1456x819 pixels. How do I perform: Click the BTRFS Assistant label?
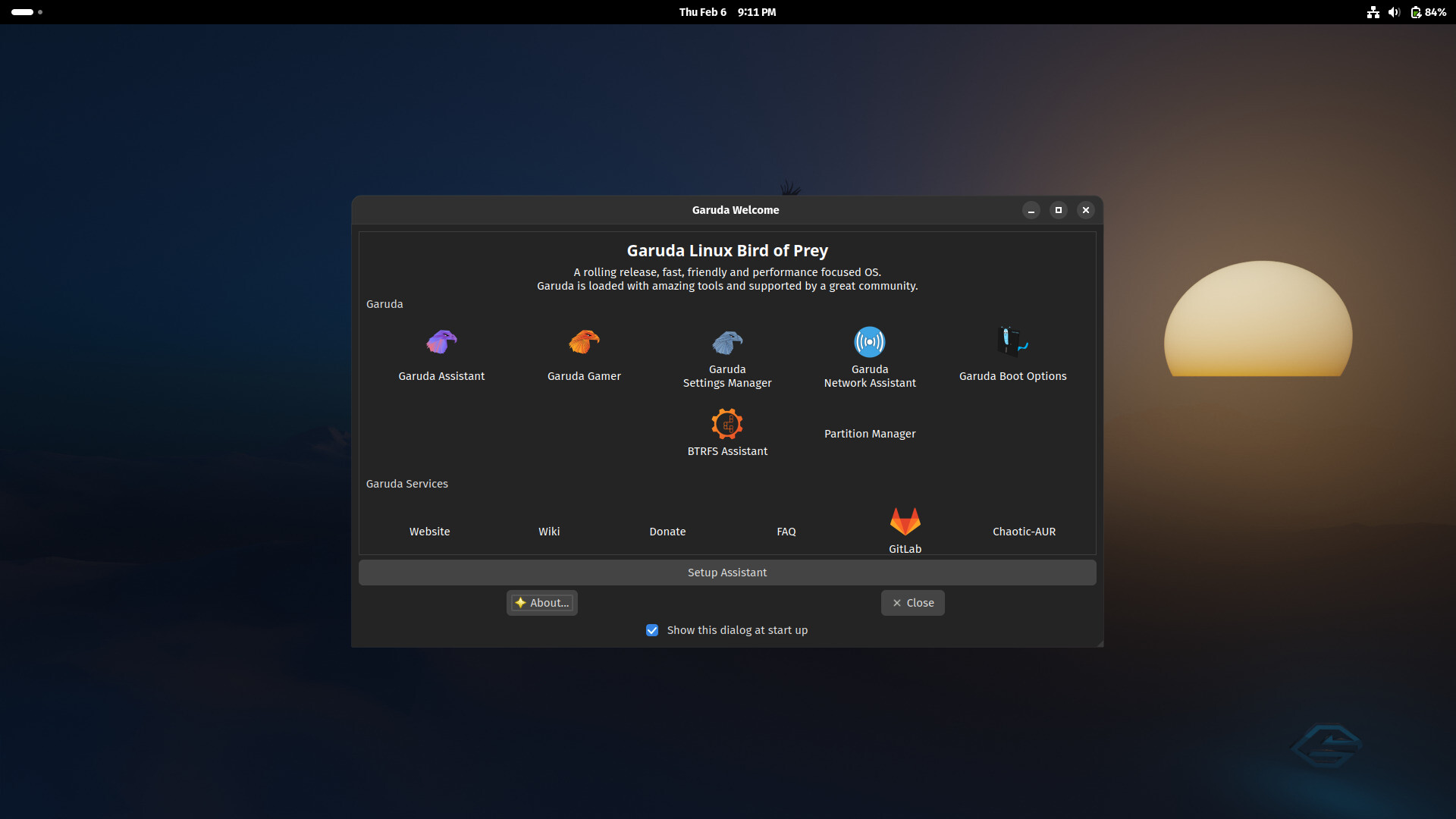click(727, 451)
